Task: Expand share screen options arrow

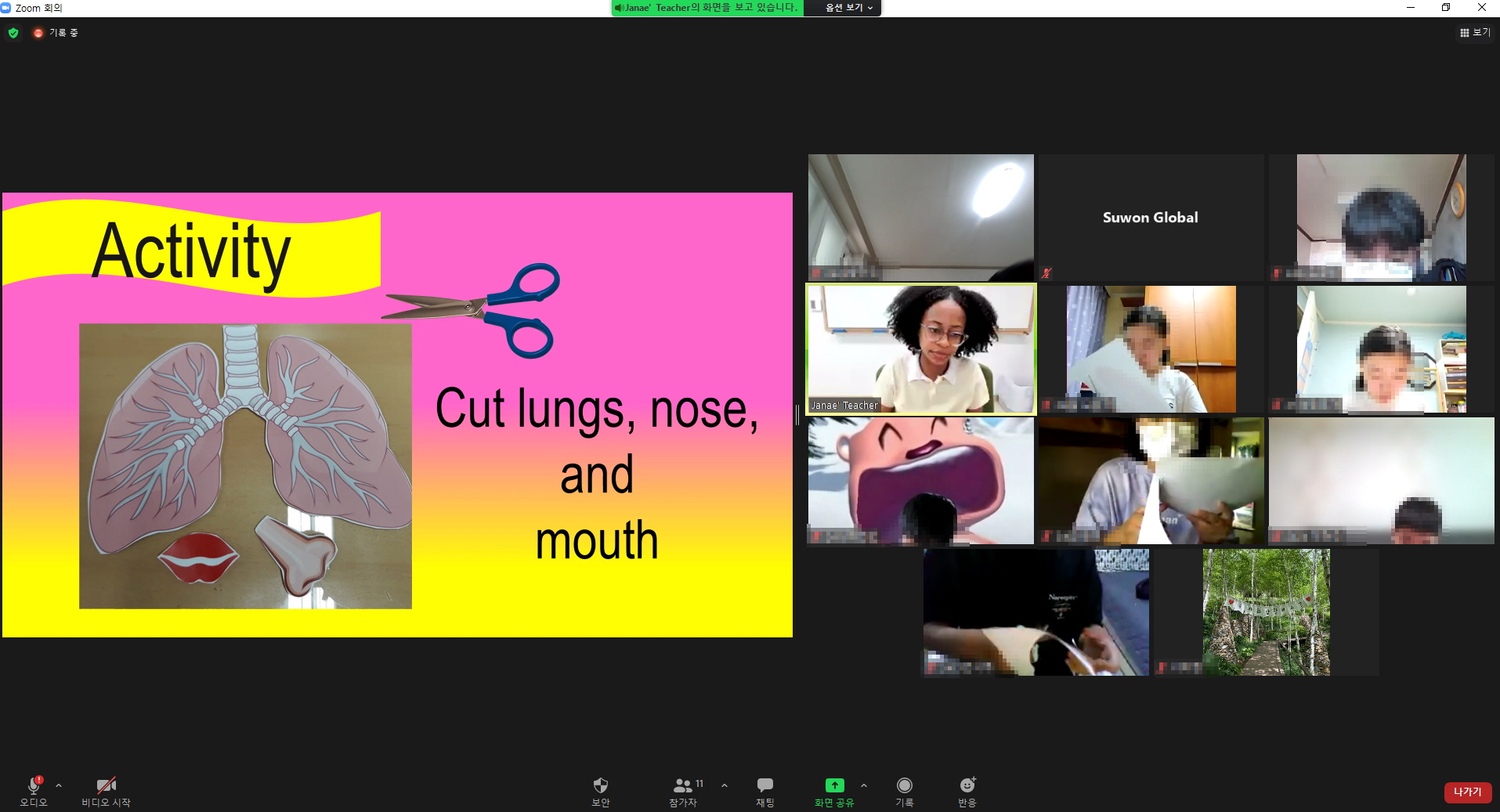Action: [864, 785]
